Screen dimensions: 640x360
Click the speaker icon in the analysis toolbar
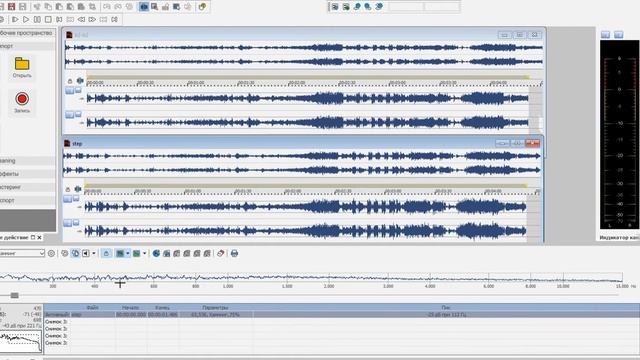coord(86,253)
